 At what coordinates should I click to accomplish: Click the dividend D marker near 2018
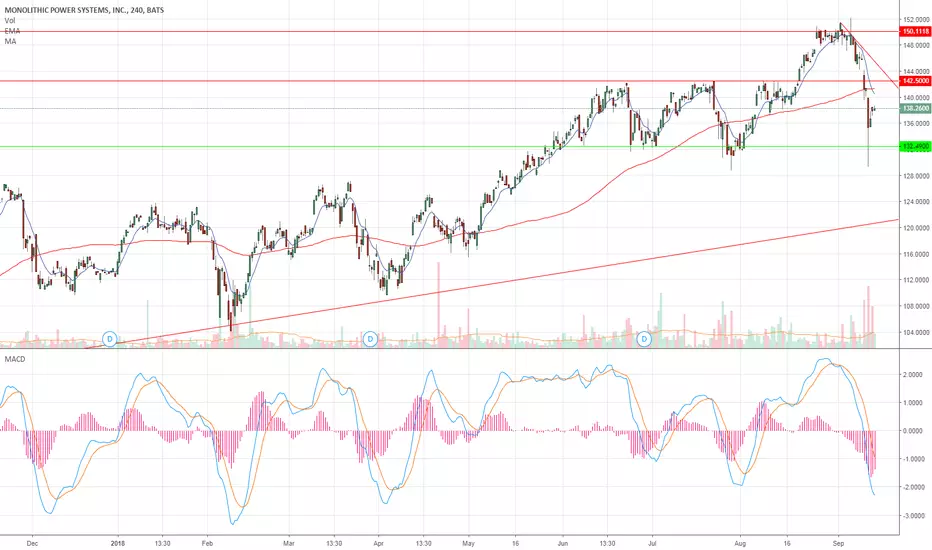(109, 340)
